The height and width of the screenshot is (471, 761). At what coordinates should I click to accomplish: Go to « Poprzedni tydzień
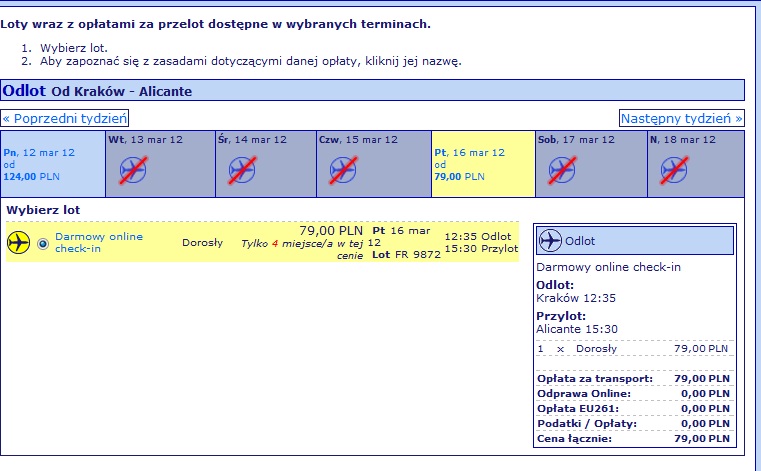[65, 118]
